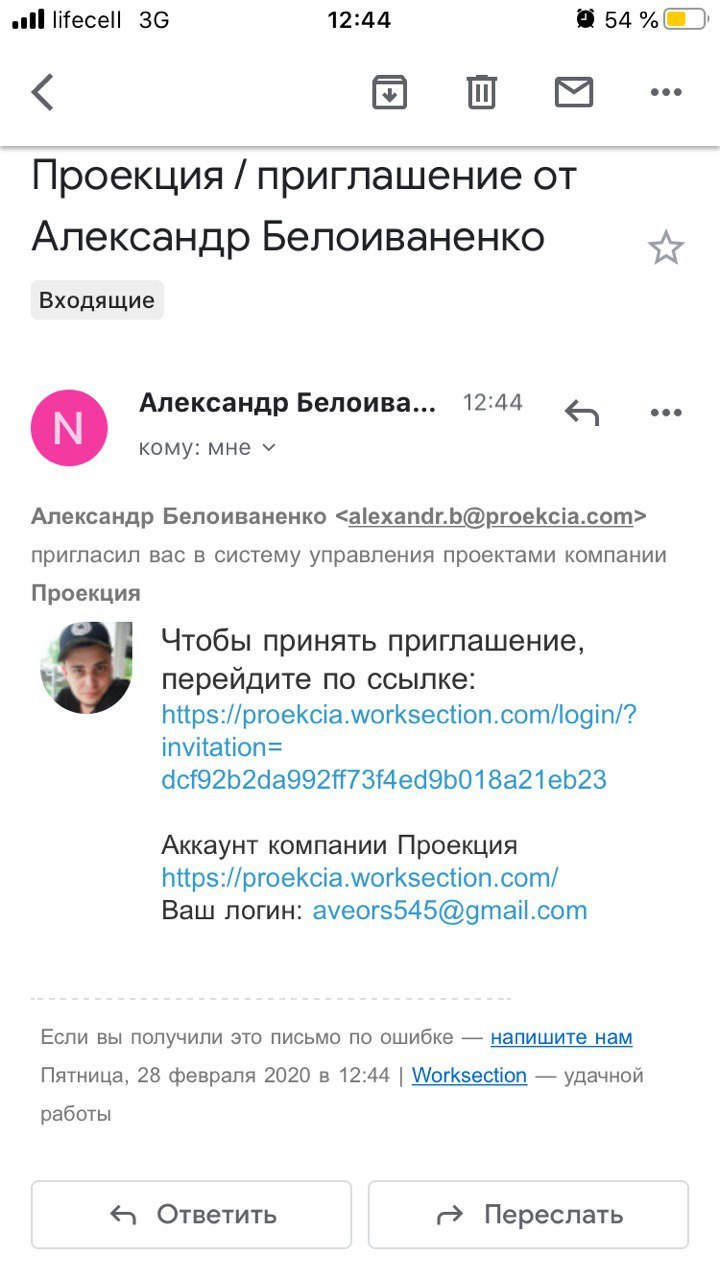Tap the alexandr.b@proekcia.com email address
Image resolution: width=720 pixels, height=1280 pixels.
[x=490, y=517]
